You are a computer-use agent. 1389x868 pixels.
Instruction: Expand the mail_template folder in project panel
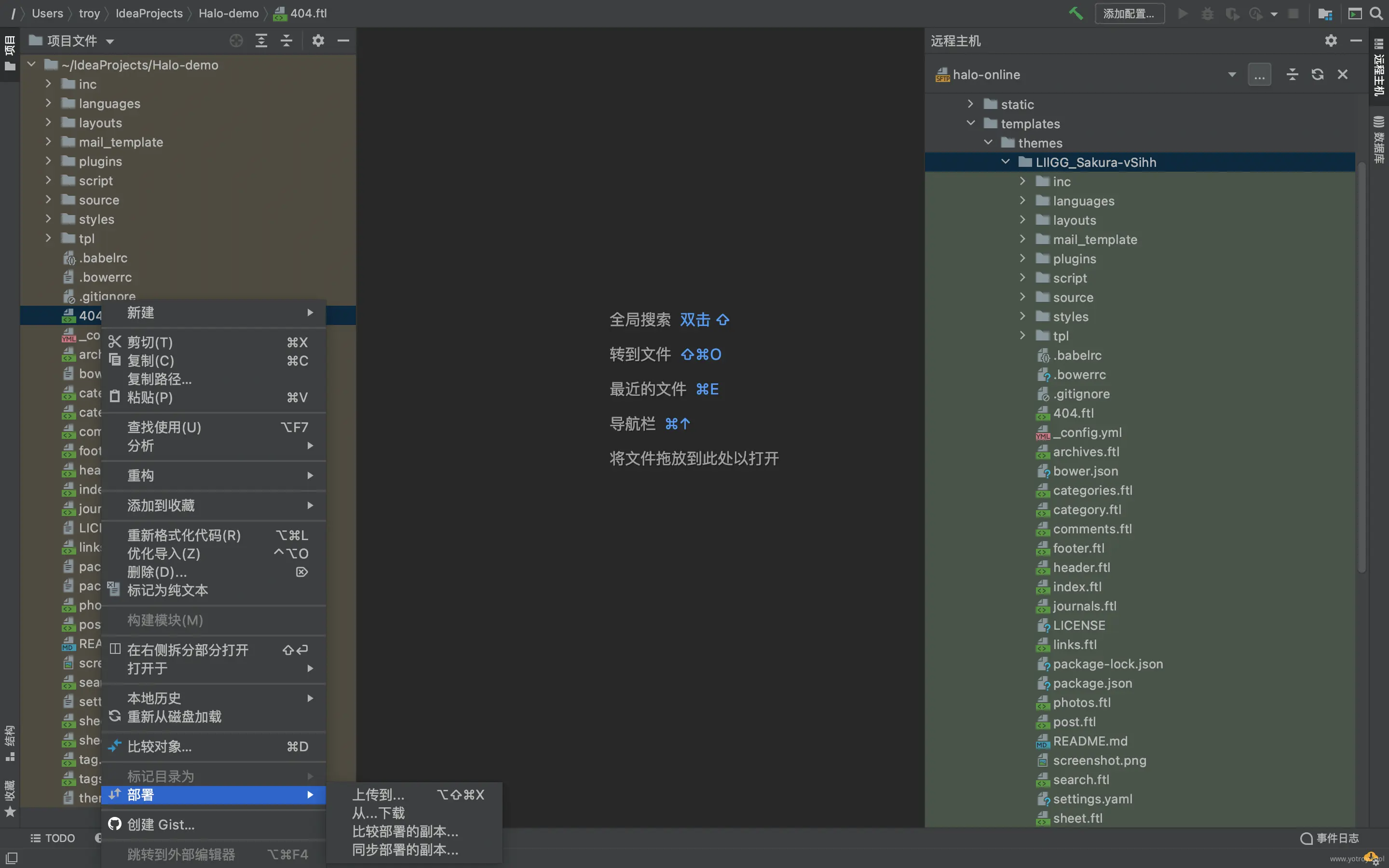point(48,142)
